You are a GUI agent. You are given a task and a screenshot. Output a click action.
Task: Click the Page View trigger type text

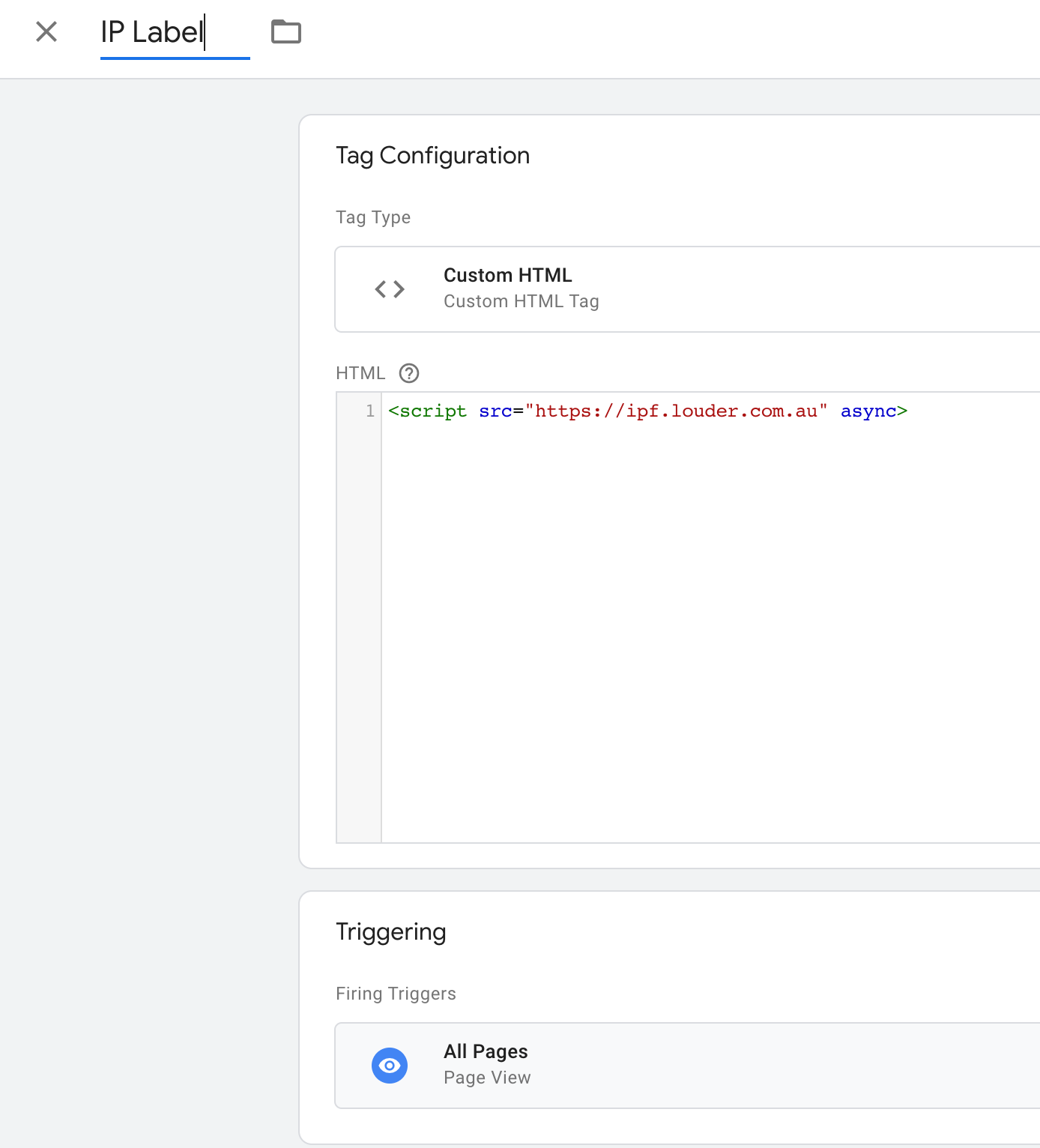[487, 1078]
